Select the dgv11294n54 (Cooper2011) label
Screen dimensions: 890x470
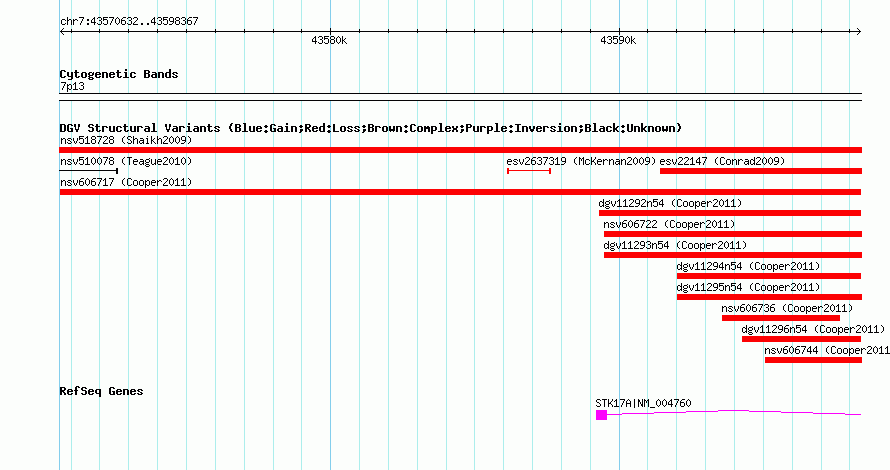pyautogui.click(x=748, y=266)
